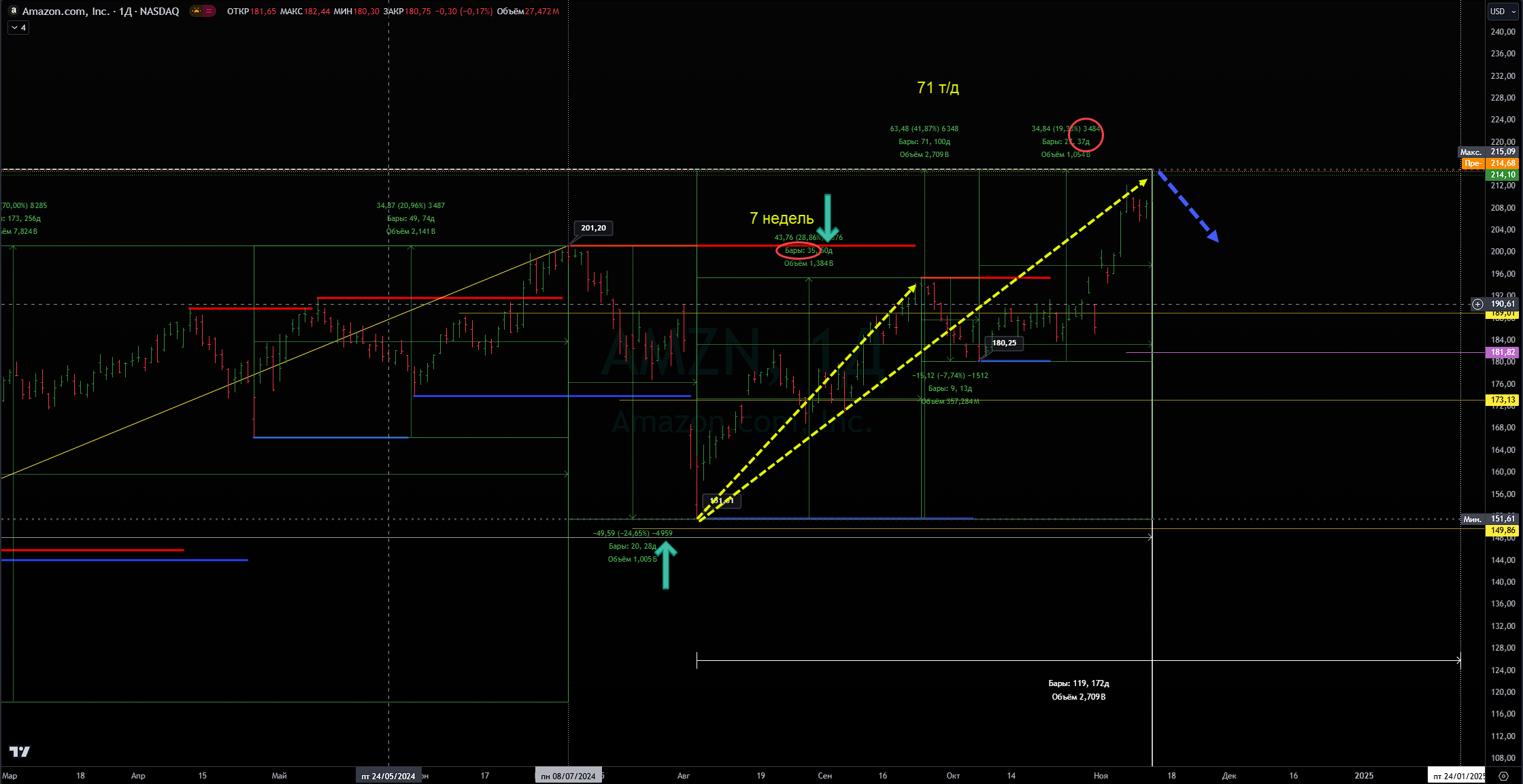Image resolution: width=1523 pixels, height=784 pixels.
Task: Select the green 214,10 price label
Action: 1503,175
